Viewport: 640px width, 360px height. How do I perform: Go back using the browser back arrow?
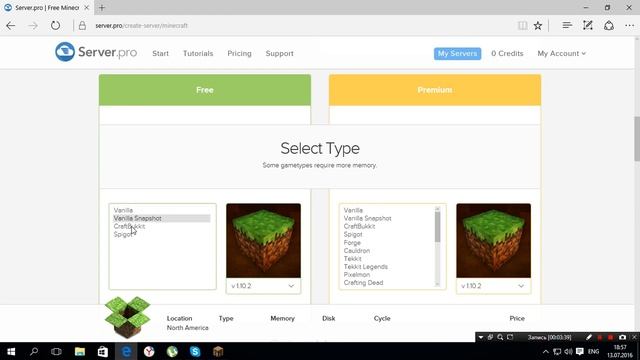[11, 26]
